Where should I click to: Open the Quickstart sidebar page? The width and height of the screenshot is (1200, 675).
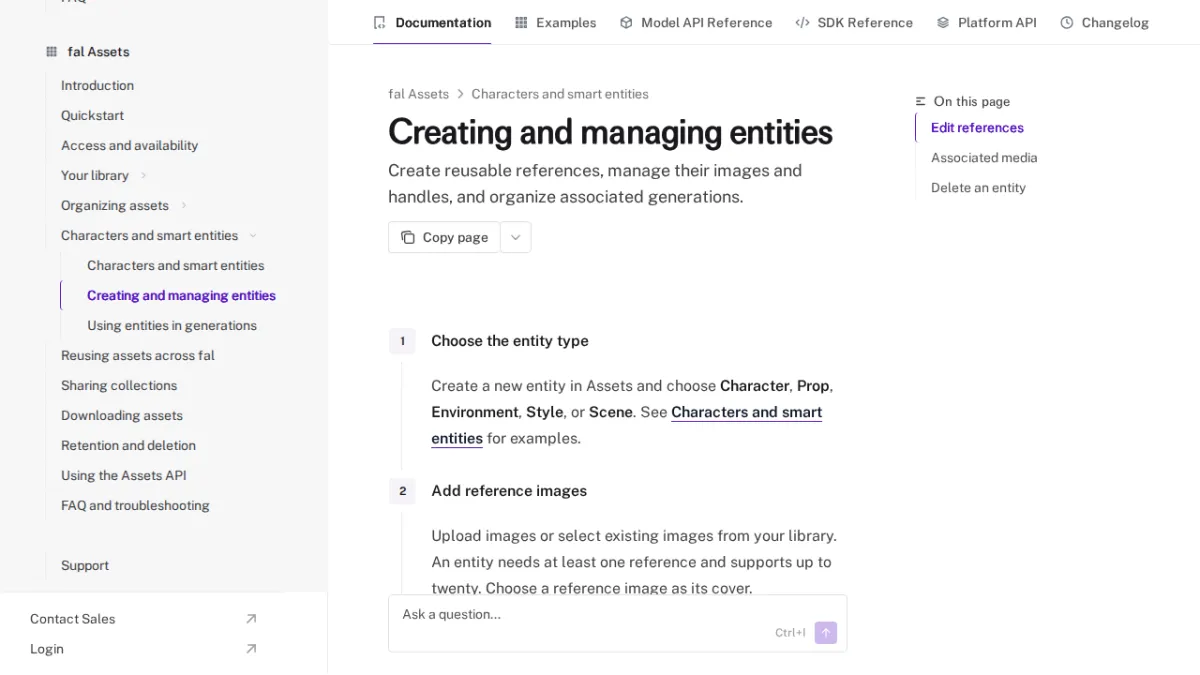click(92, 116)
